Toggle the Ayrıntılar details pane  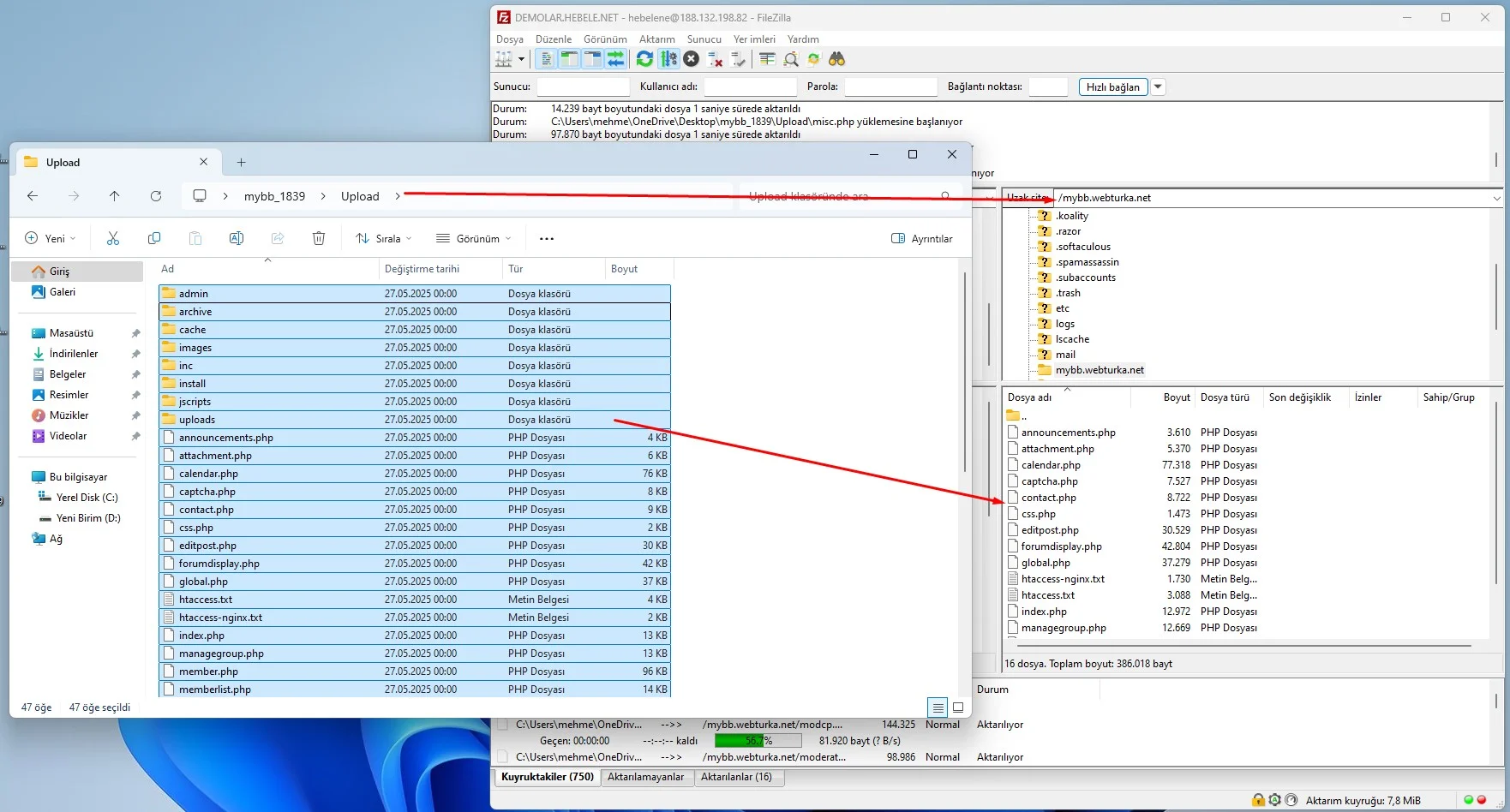point(922,238)
